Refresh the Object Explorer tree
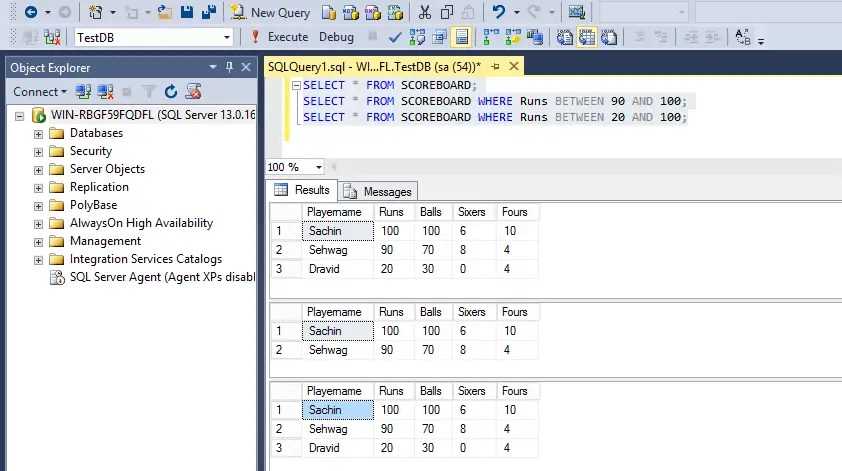The height and width of the screenshot is (471, 842). point(171,92)
